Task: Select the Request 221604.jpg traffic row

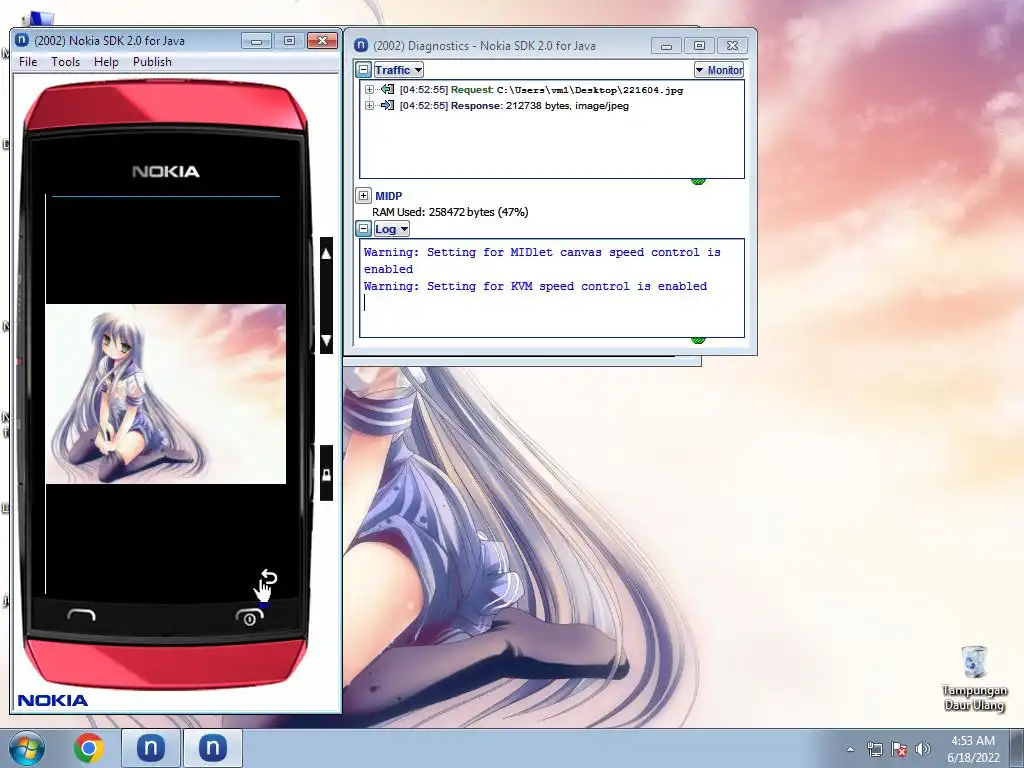Action: (541, 89)
